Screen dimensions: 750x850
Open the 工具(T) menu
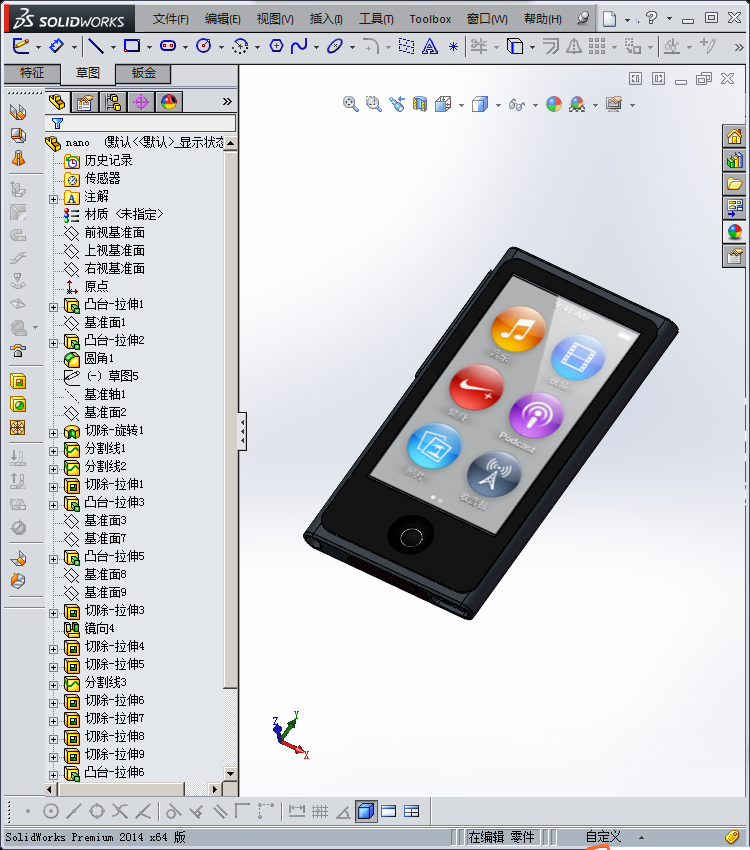pyautogui.click(x=376, y=19)
